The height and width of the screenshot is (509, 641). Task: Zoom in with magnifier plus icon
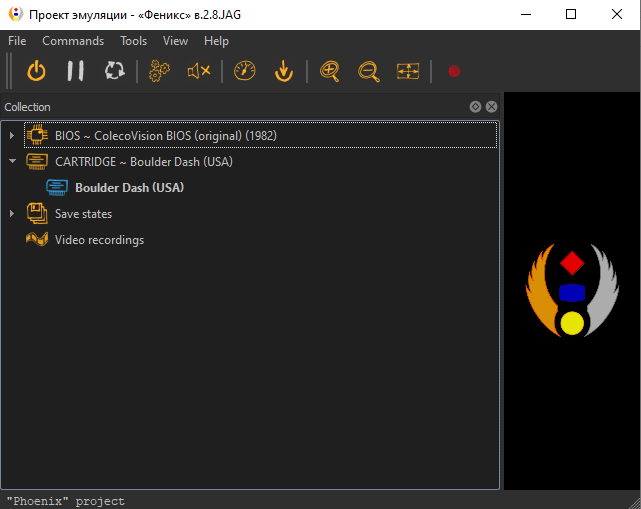click(329, 71)
